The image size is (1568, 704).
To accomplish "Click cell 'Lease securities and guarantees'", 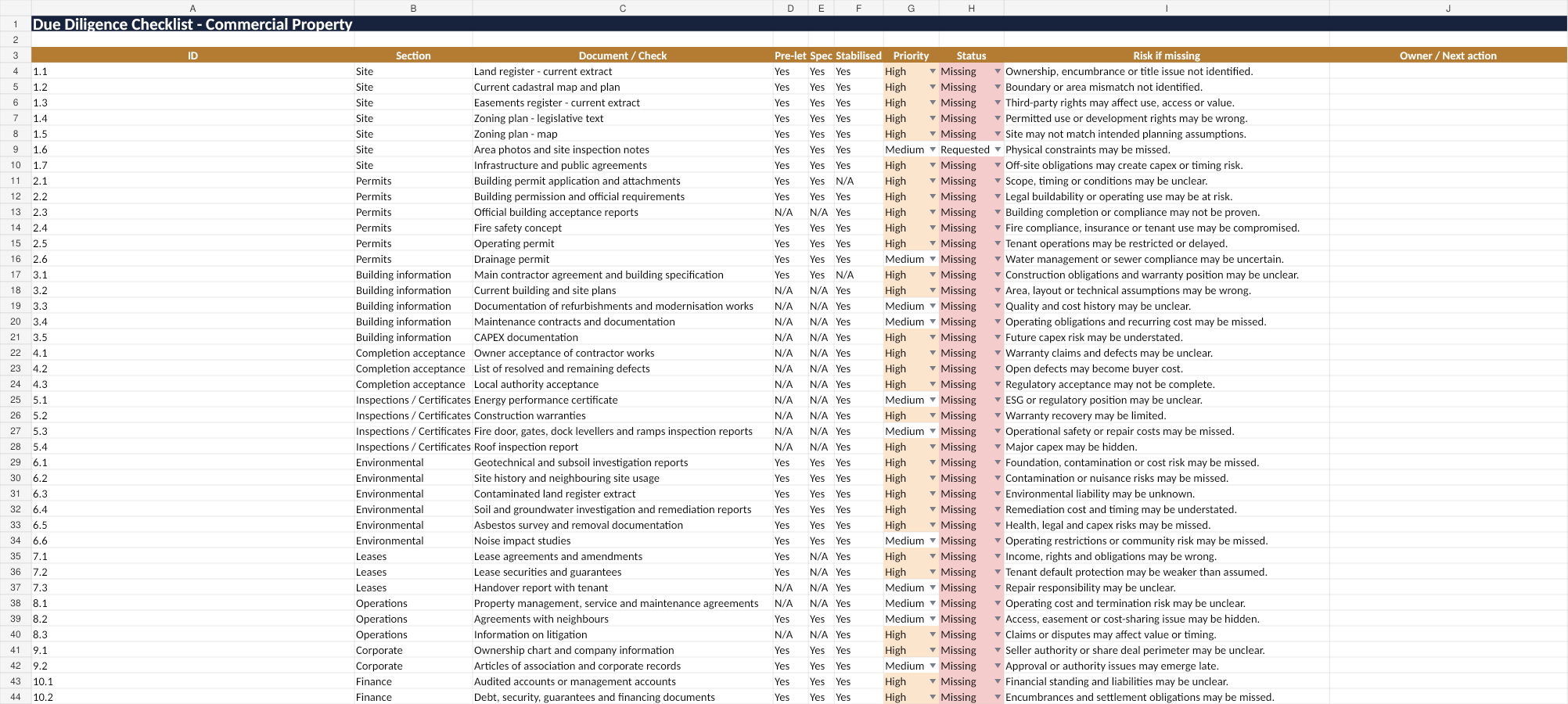I will pyautogui.click(x=623, y=572).
